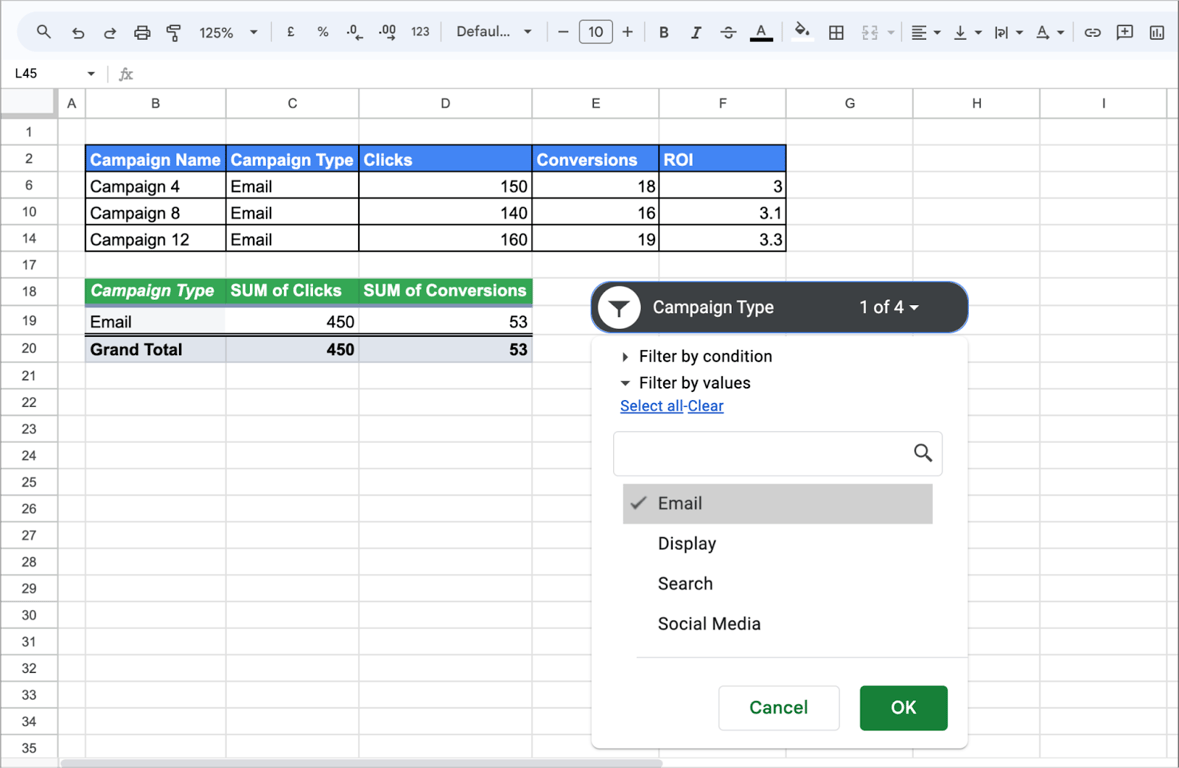Viewport: 1179px width, 768px height.
Task: Redo the last action
Action: (110, 32)
